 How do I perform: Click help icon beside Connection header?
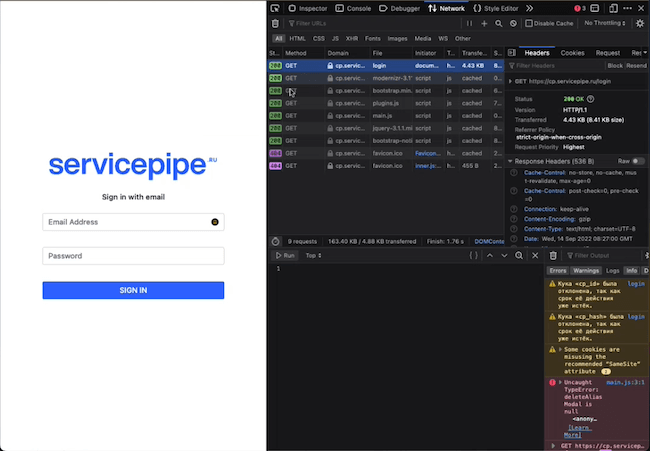(514, 209)
